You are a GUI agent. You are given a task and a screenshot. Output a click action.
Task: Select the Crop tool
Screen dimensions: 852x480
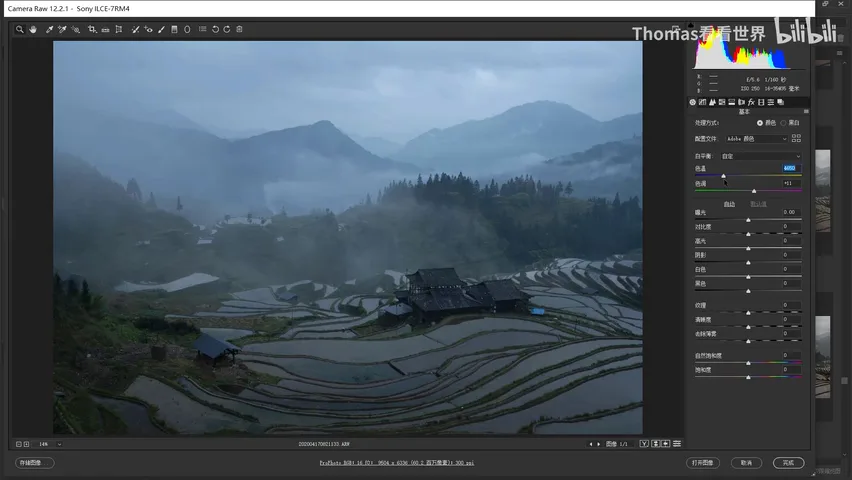[92, 29]
